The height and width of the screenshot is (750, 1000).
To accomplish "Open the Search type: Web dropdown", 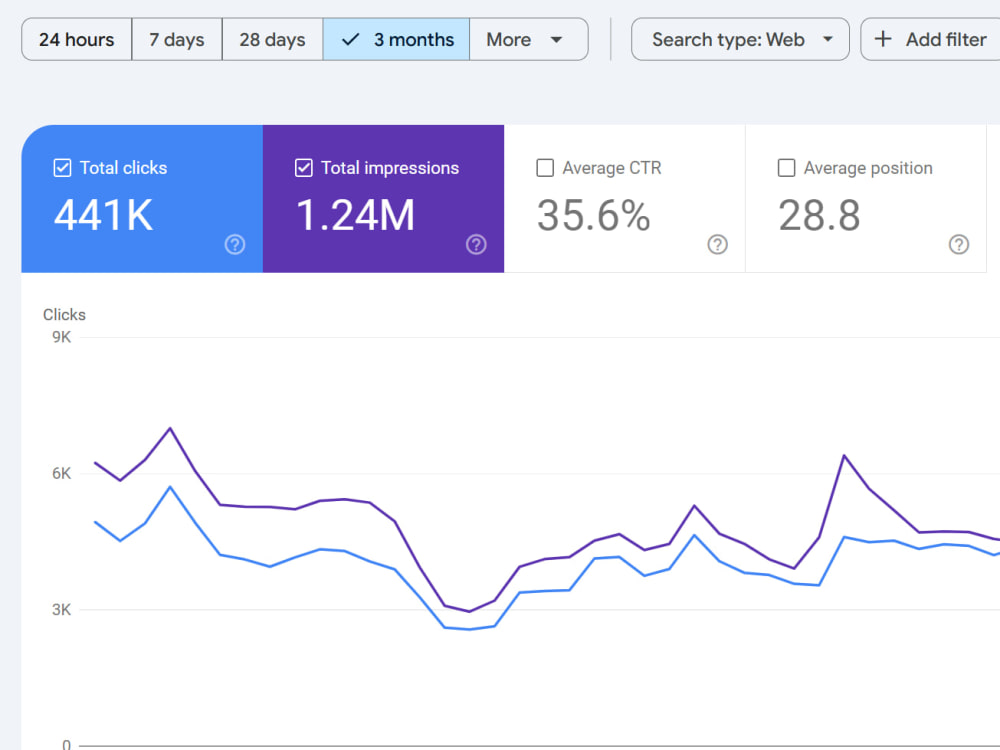I will coord(740,40).
